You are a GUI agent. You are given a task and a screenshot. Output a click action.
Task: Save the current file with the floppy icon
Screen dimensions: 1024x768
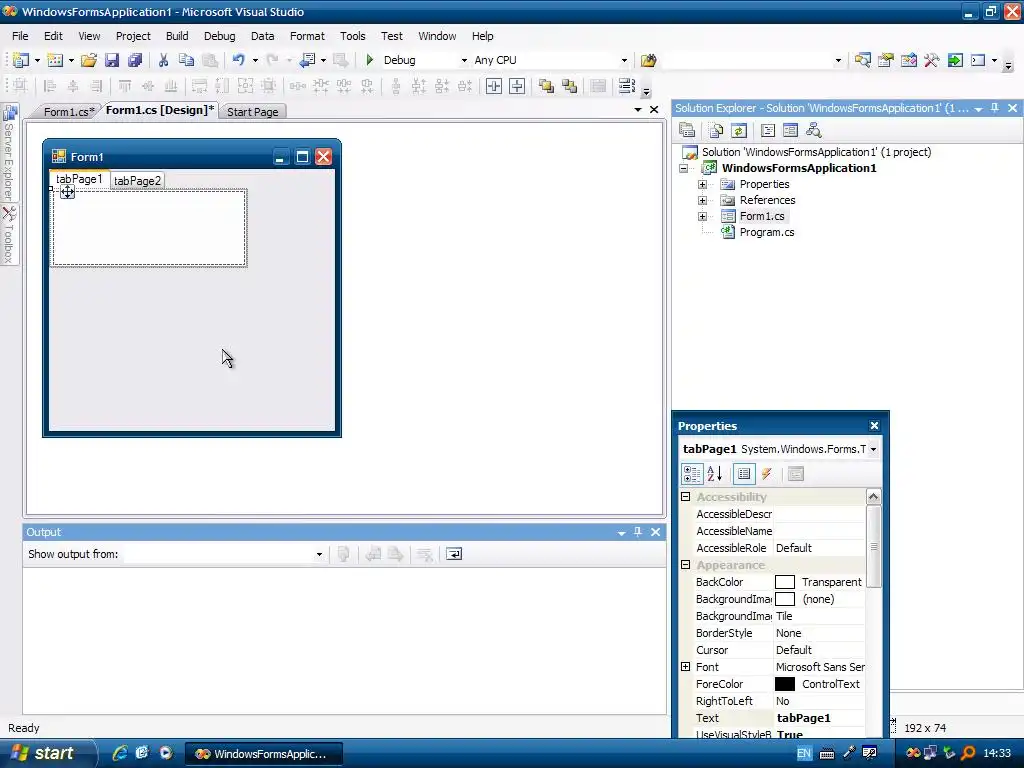(112, 60)
